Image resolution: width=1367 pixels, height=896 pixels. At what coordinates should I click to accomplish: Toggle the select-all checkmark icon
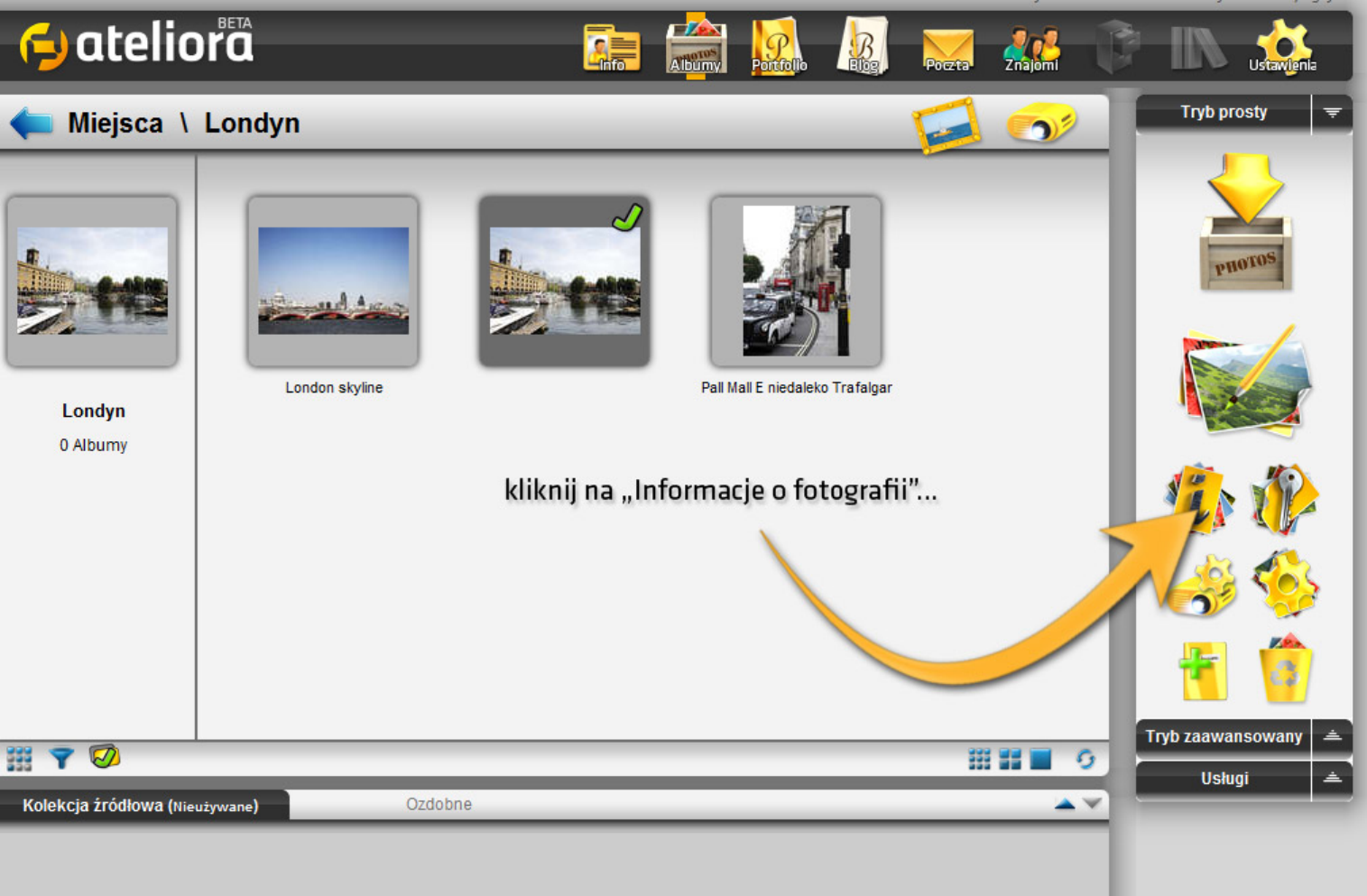[105, 756]
